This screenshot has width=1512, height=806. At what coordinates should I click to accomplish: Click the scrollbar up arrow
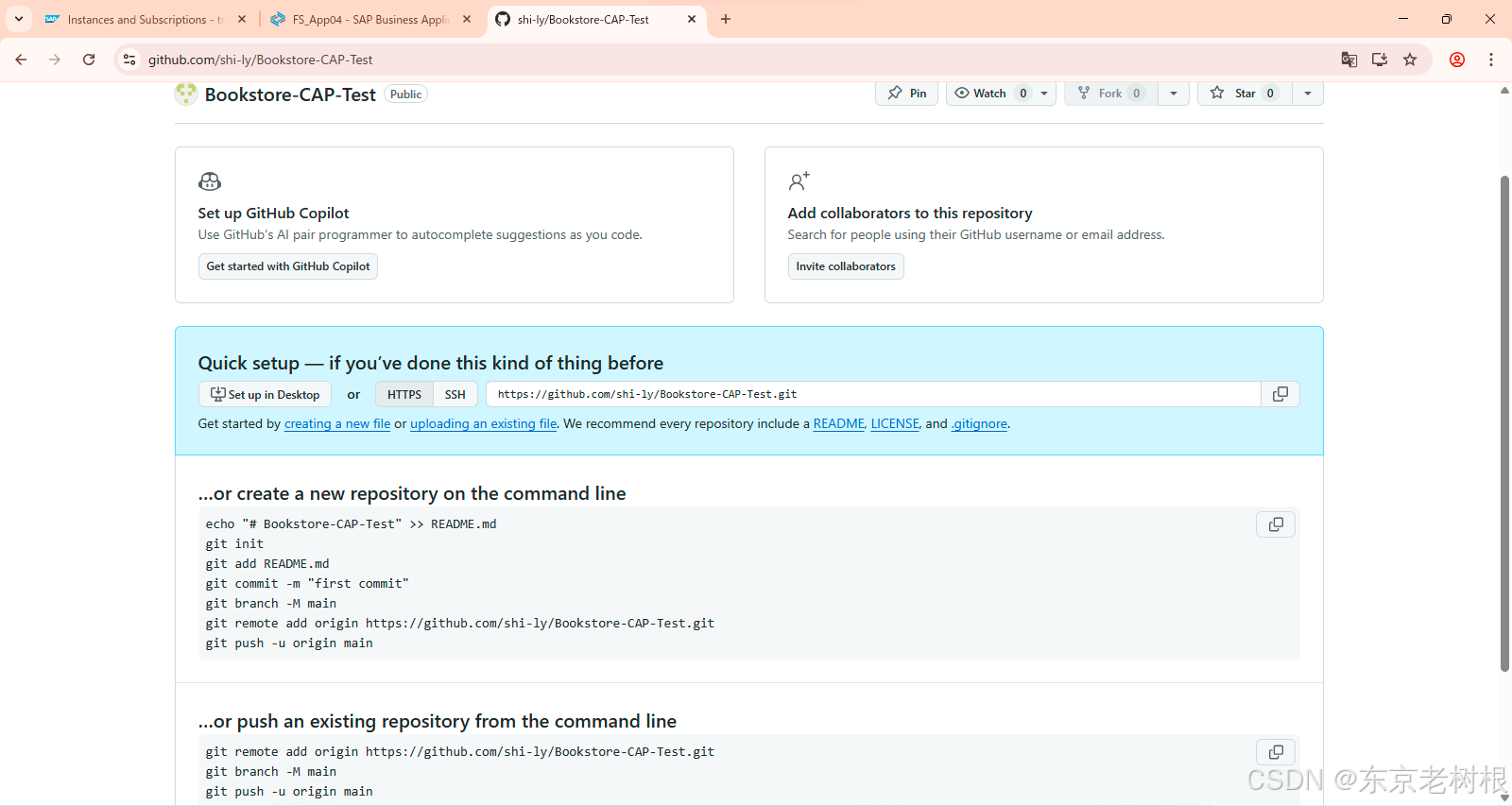[x=1505, y=91]
